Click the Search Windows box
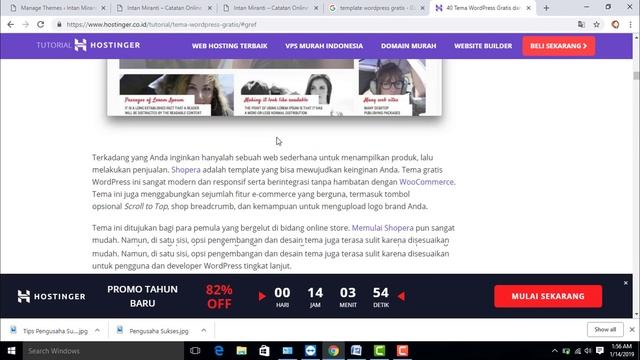 click(x=104, y=351)
